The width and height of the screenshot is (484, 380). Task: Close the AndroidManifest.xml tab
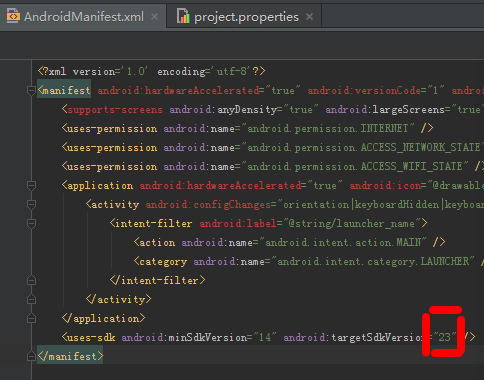tap(154, 16)
